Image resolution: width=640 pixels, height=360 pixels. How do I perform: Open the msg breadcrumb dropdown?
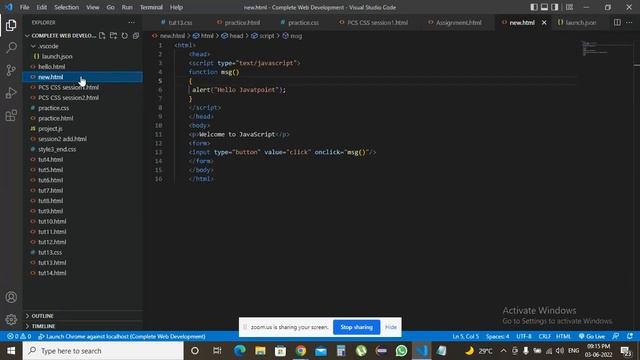point(292,36)
